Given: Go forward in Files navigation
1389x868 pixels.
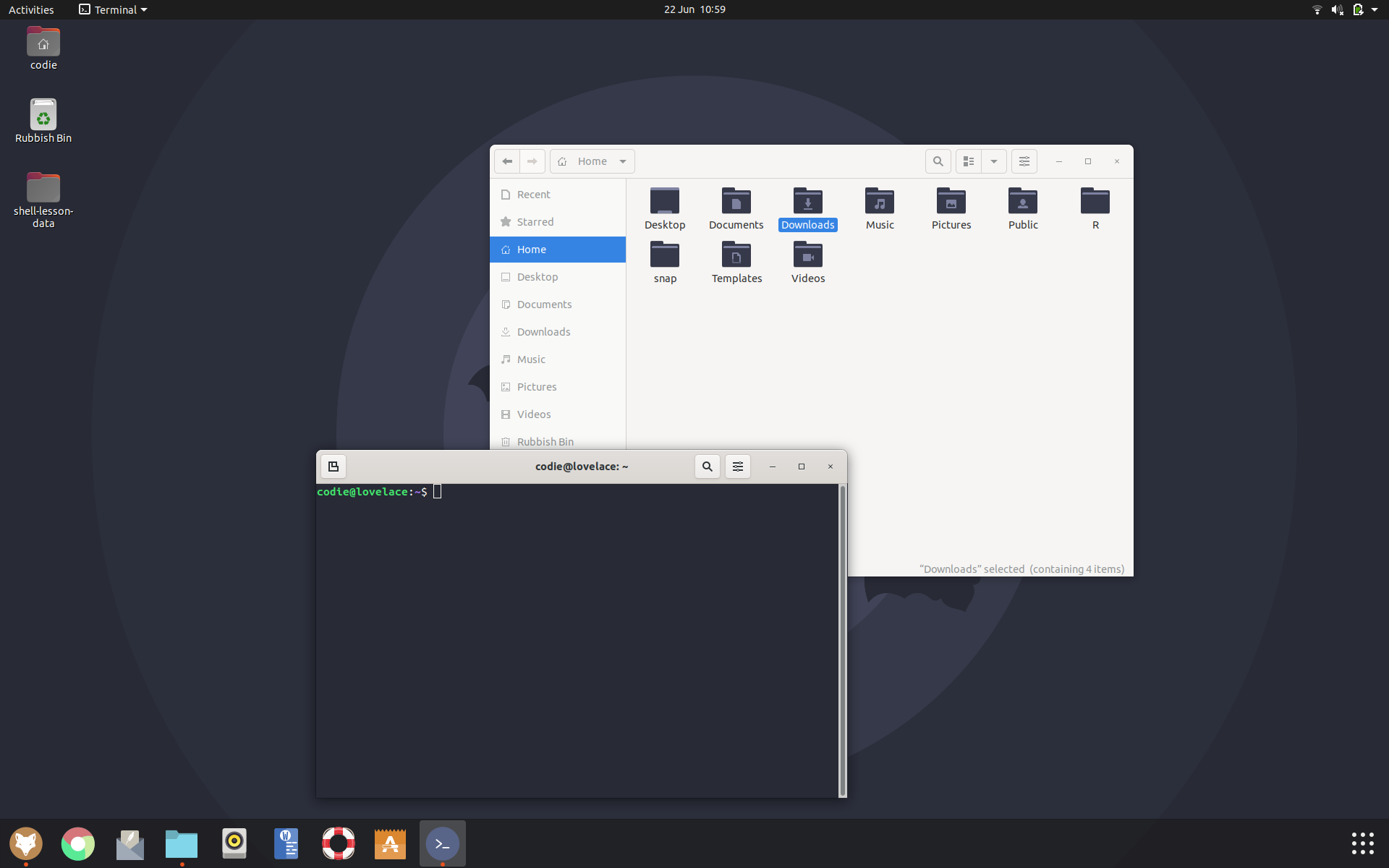Looking at the screenshot, I should (532, 161).
